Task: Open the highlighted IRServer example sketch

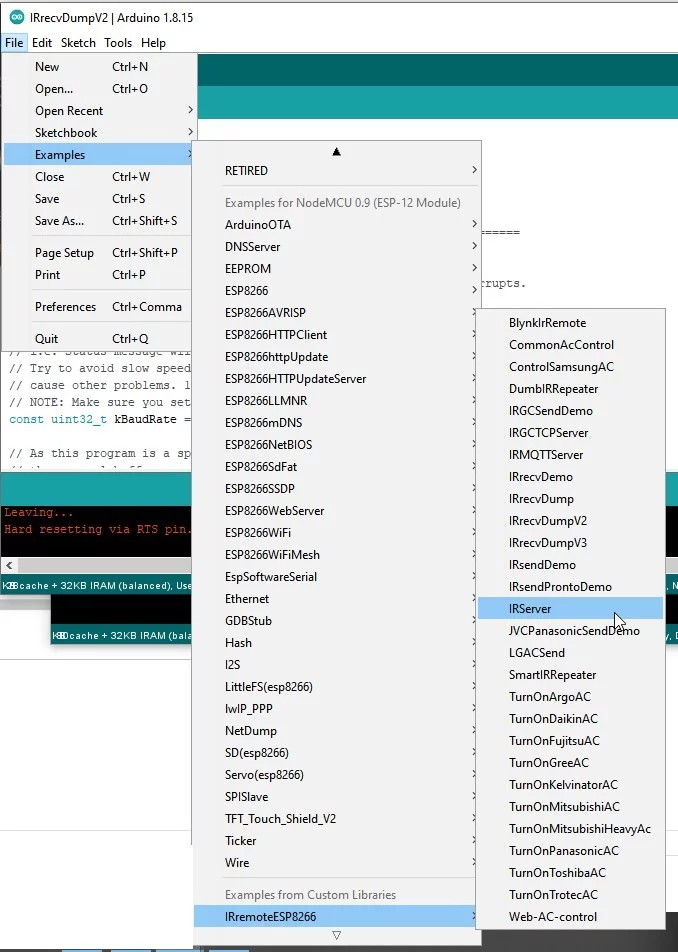Action: (571, 608)
